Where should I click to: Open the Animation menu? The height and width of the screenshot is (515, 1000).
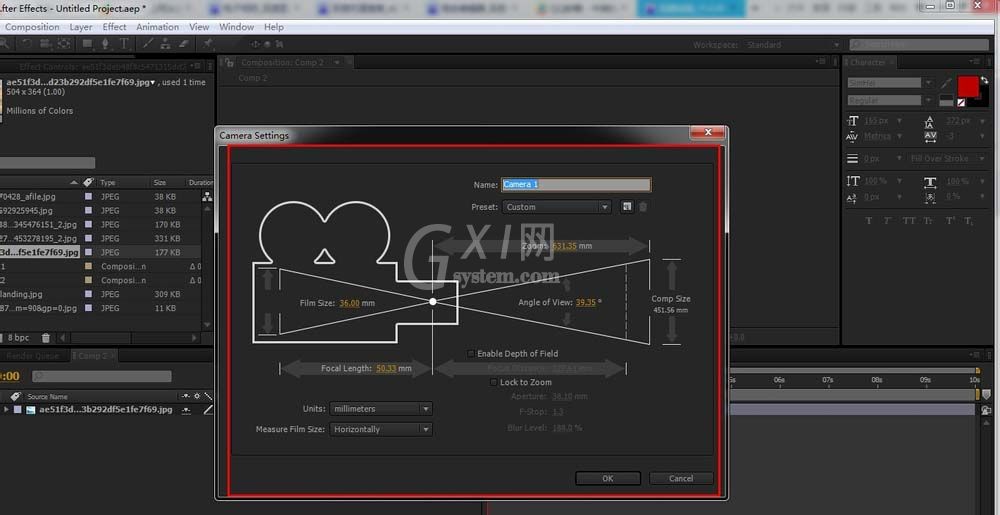coord(158,27)
